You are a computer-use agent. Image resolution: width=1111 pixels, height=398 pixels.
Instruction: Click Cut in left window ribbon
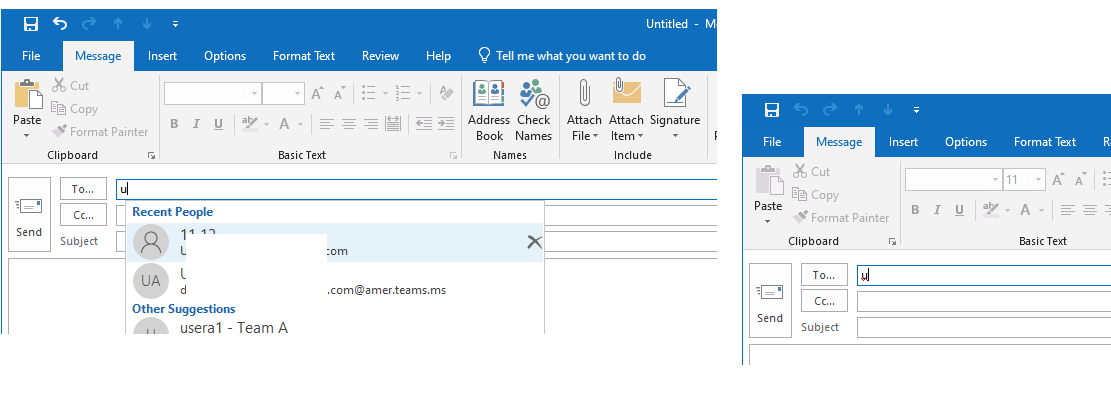tap(70, 86)
